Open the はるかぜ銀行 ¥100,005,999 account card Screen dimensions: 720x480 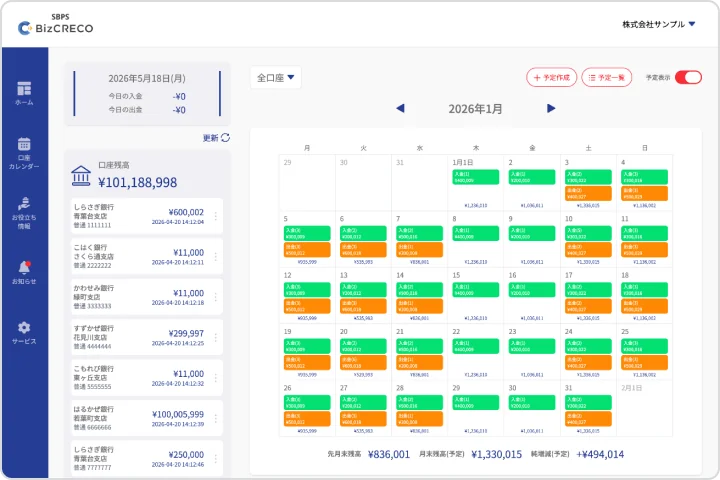[x=147, y=418]
